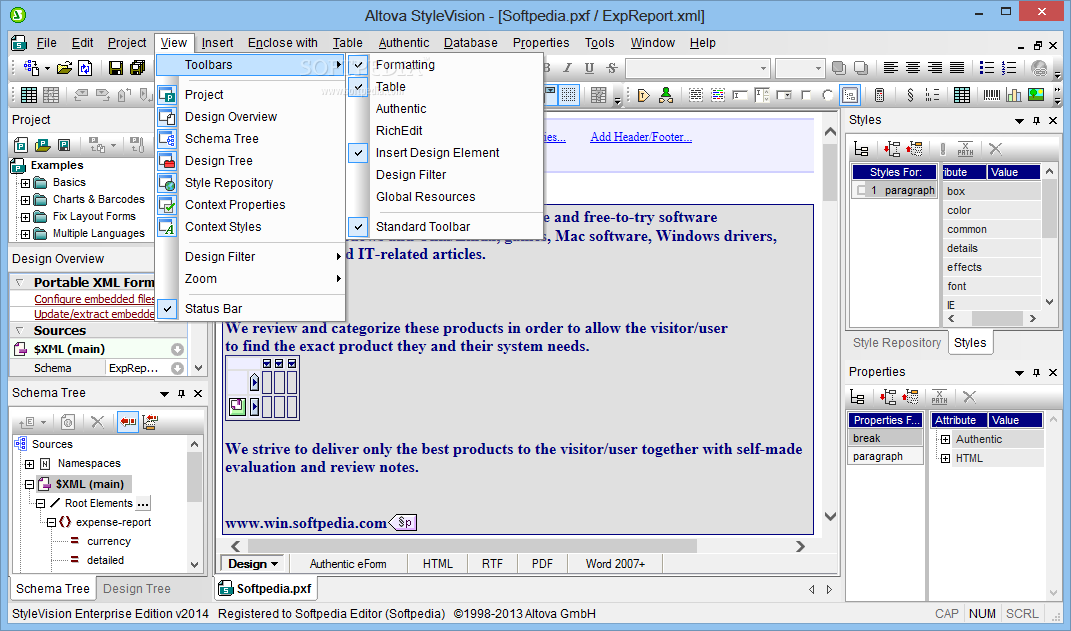
Task: Collapse the Root Elements node
Action: click(x=40, y=504)
